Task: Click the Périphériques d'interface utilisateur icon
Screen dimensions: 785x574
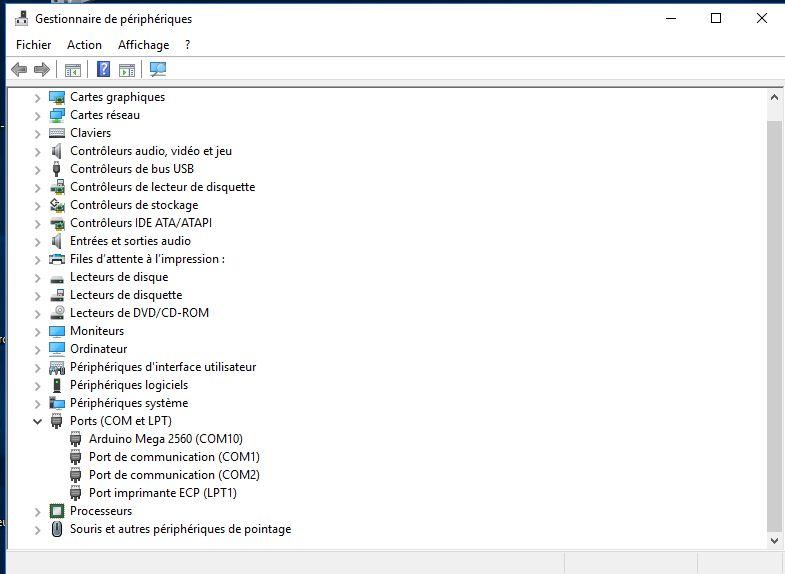Action: (x=57, y=368)
